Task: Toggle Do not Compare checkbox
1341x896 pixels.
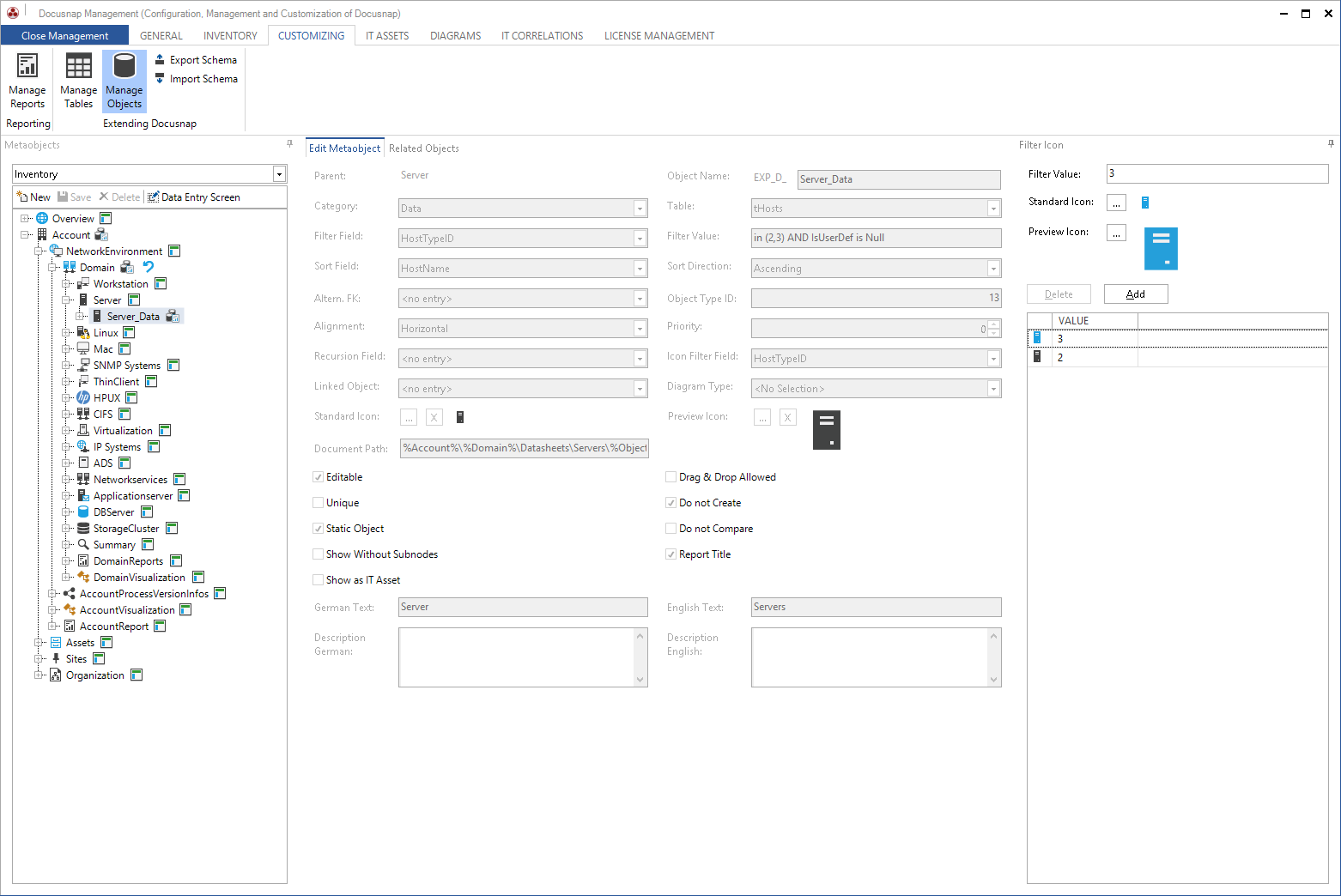Action: tap(671, 529)
